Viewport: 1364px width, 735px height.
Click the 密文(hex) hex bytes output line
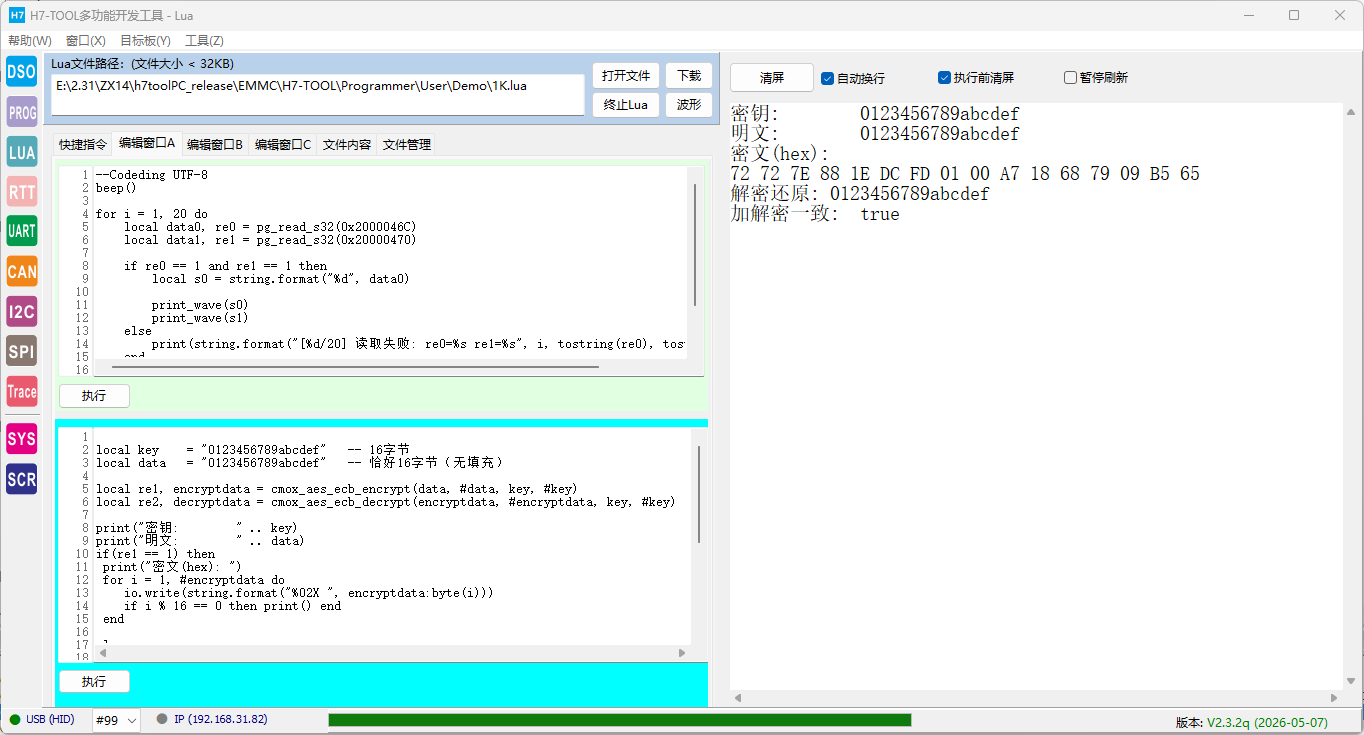pos(965,174)
